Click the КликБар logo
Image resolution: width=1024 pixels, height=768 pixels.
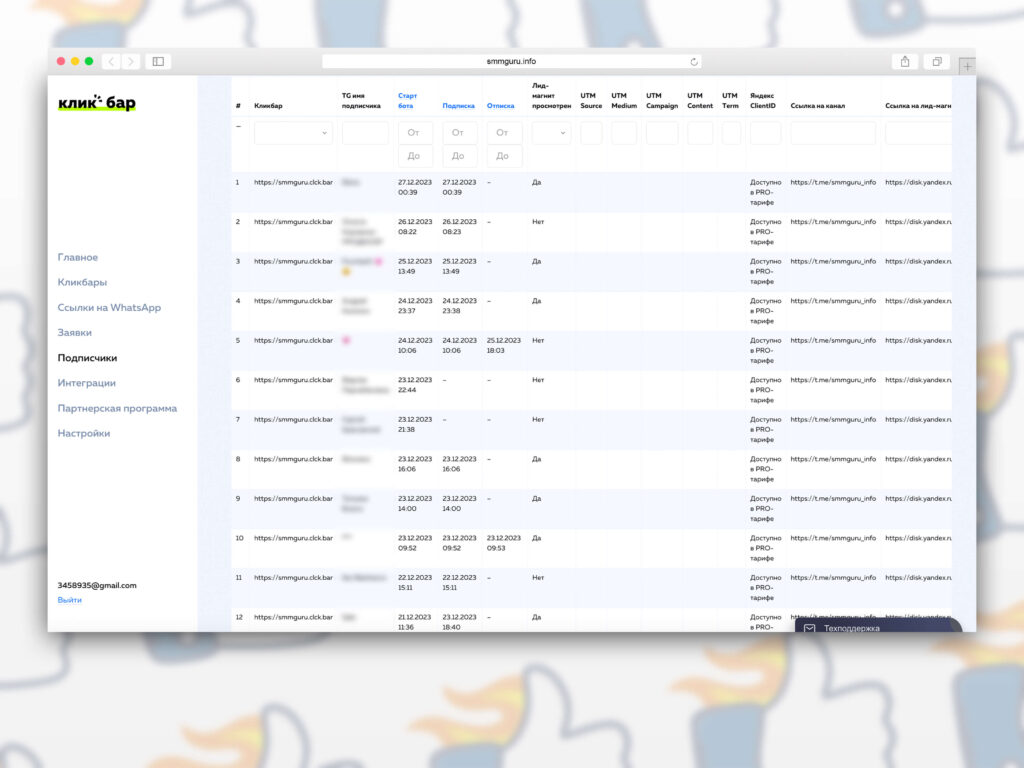tap(97, 103)
